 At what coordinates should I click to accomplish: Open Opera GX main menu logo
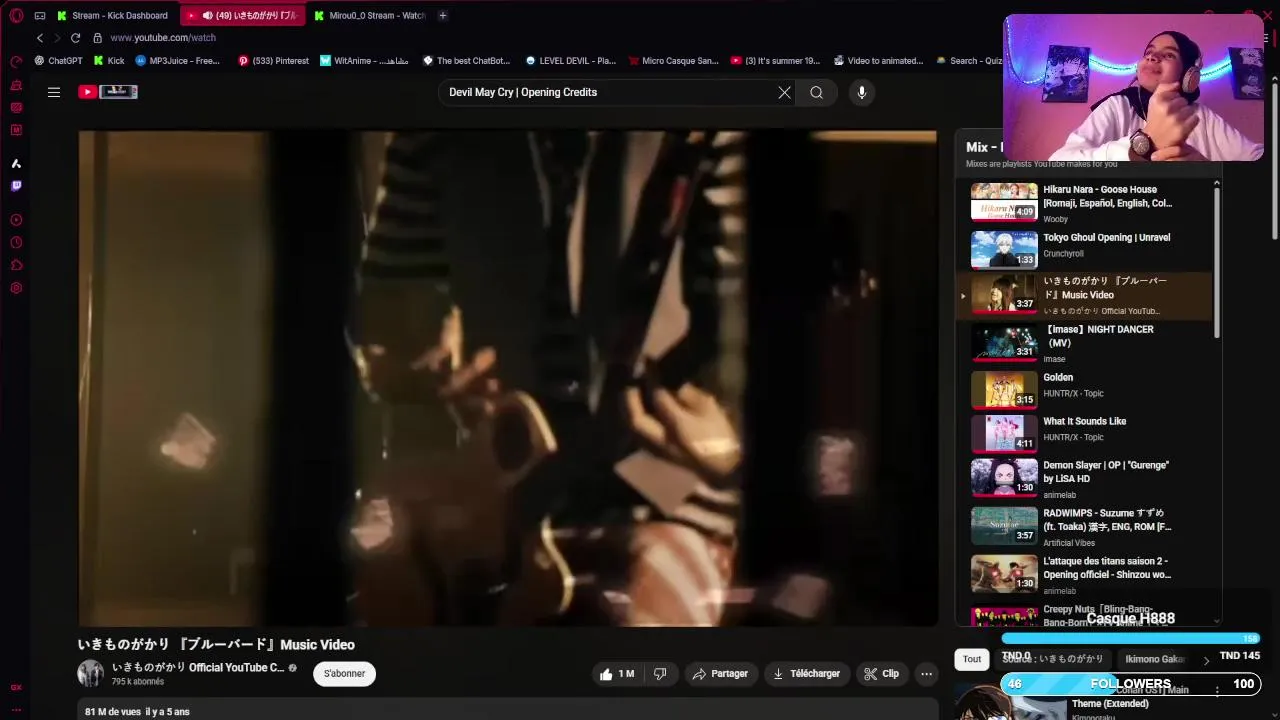point(16,15)
